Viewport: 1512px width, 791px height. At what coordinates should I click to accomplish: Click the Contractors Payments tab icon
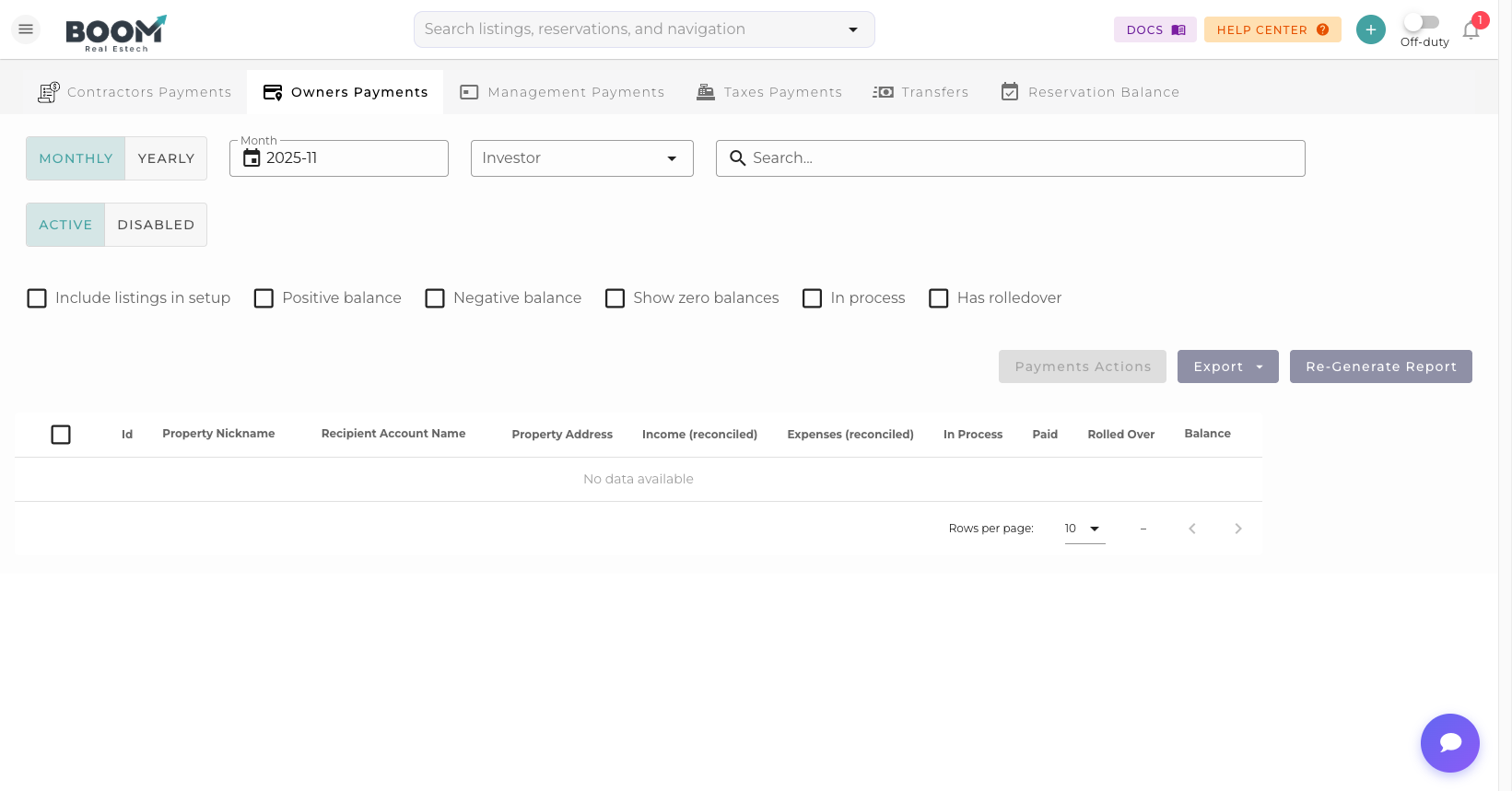(x=48, y=92)
